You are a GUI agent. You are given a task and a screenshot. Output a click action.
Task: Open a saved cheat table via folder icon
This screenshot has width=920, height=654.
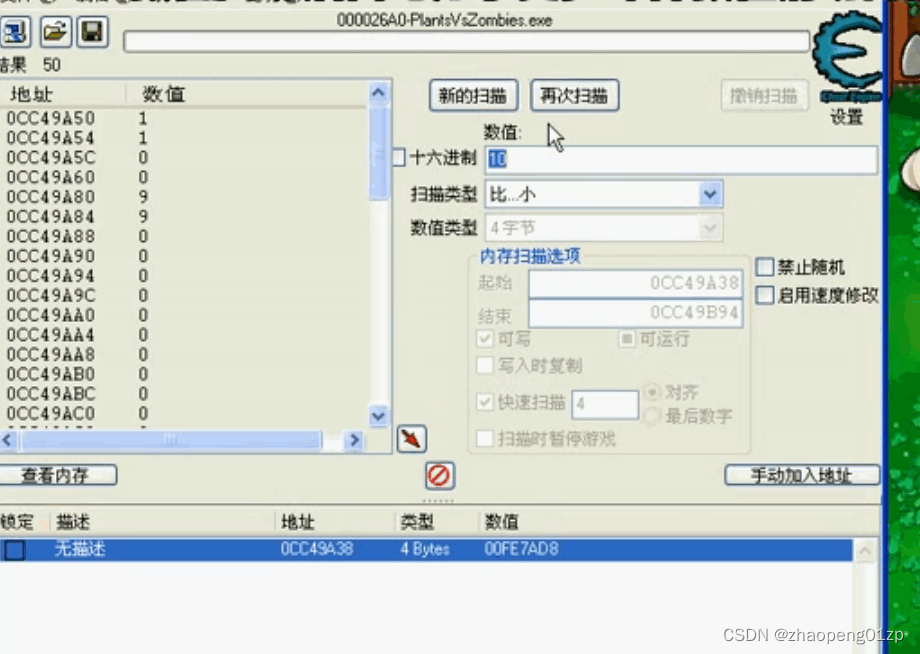[55, 32]
